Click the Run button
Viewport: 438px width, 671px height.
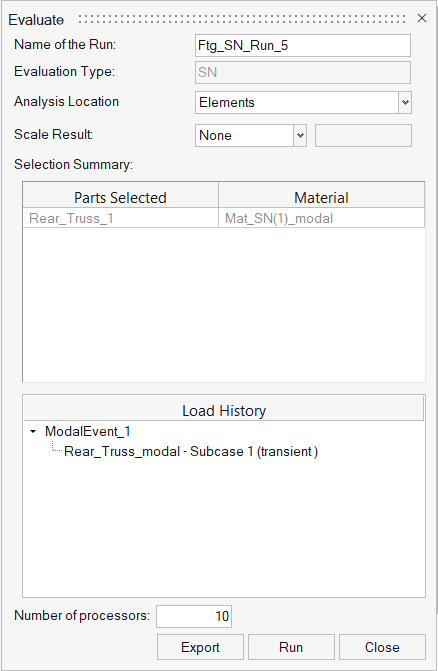291,647
